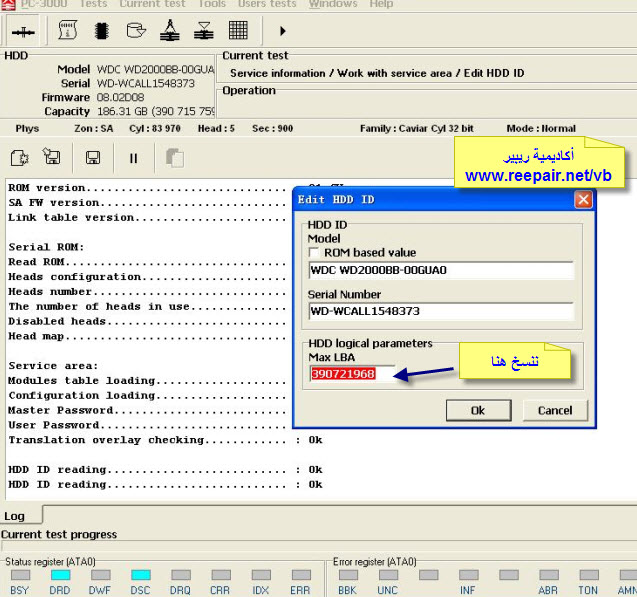Click the 'Service area:' log line
This screenshot has height=597, width=637.
pos(53,366)
